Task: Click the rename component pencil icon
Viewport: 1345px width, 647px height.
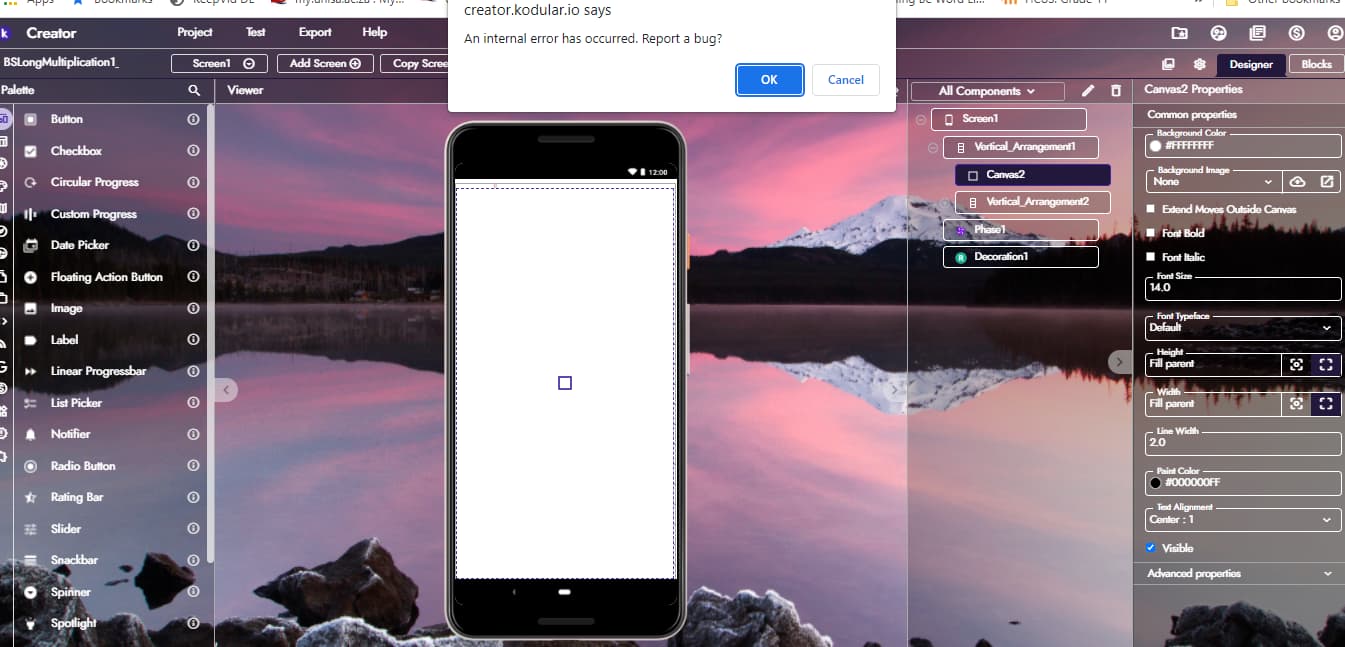Action: click(x=1088, y=91)
